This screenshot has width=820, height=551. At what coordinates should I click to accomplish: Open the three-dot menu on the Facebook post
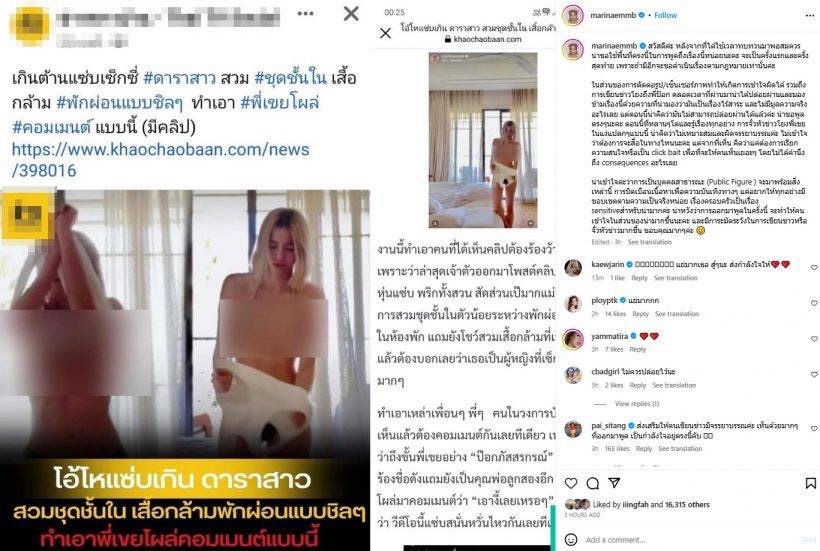point(305,14)
